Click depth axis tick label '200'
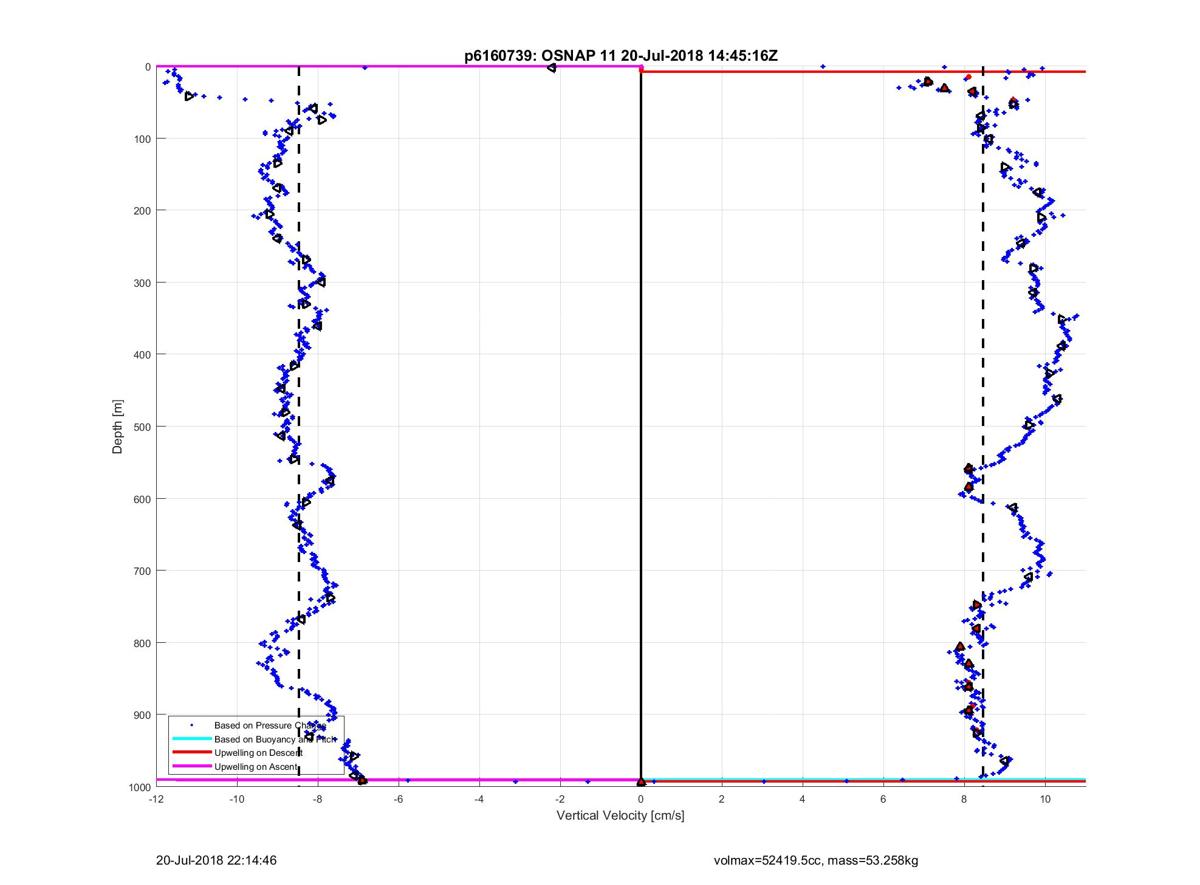The width and height of the screenshot is (1200, 885). click(141, 211)
